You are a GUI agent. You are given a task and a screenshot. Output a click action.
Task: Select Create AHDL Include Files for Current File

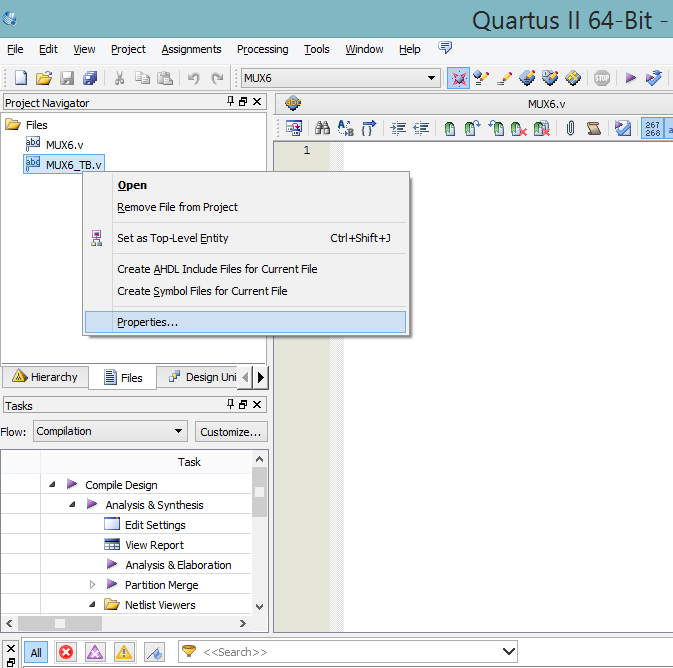tap(245, 269)
